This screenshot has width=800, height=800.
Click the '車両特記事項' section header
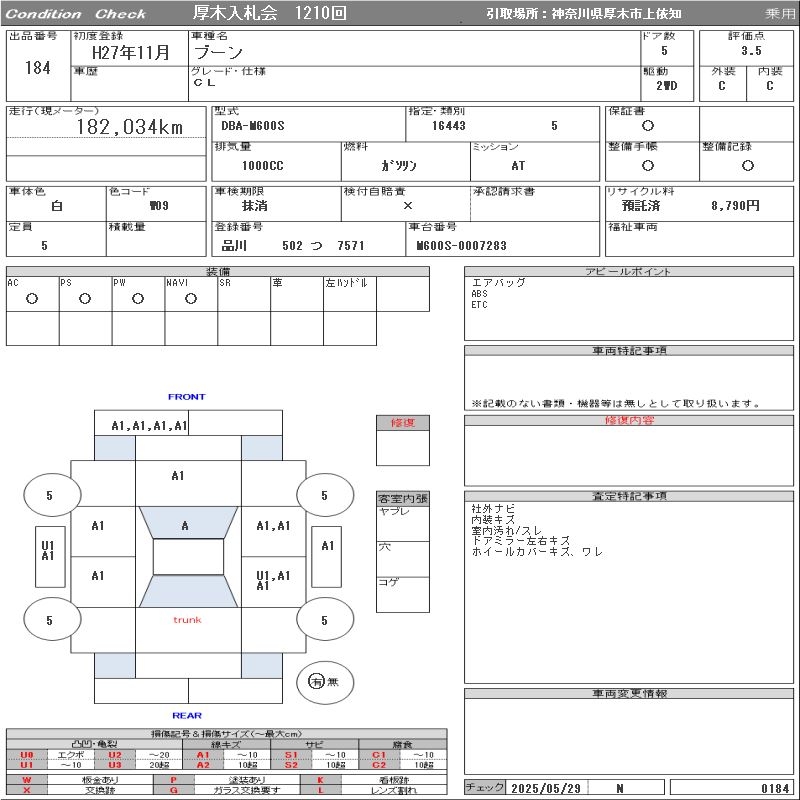click(629, 351)
